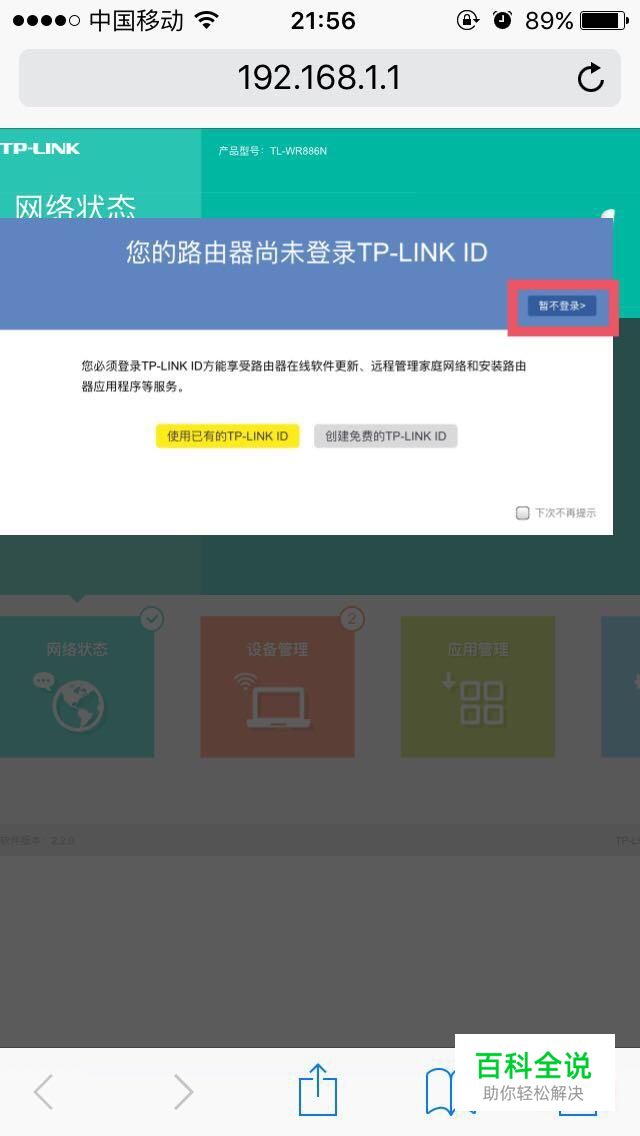Tap the Safari reload page icon
640x1136 pixels.
591,78
